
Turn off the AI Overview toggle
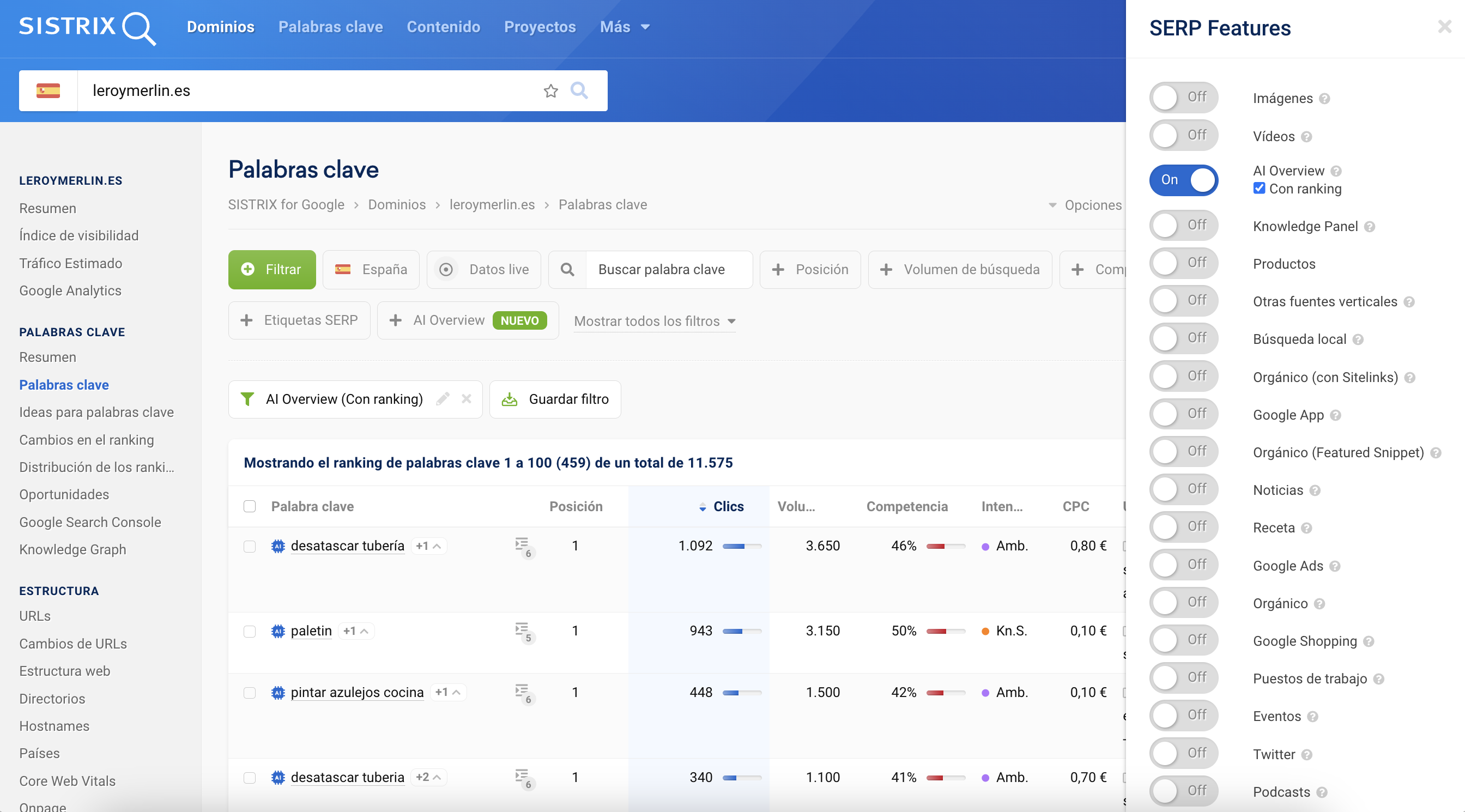pyautogui.click(x=1183, y=180)
